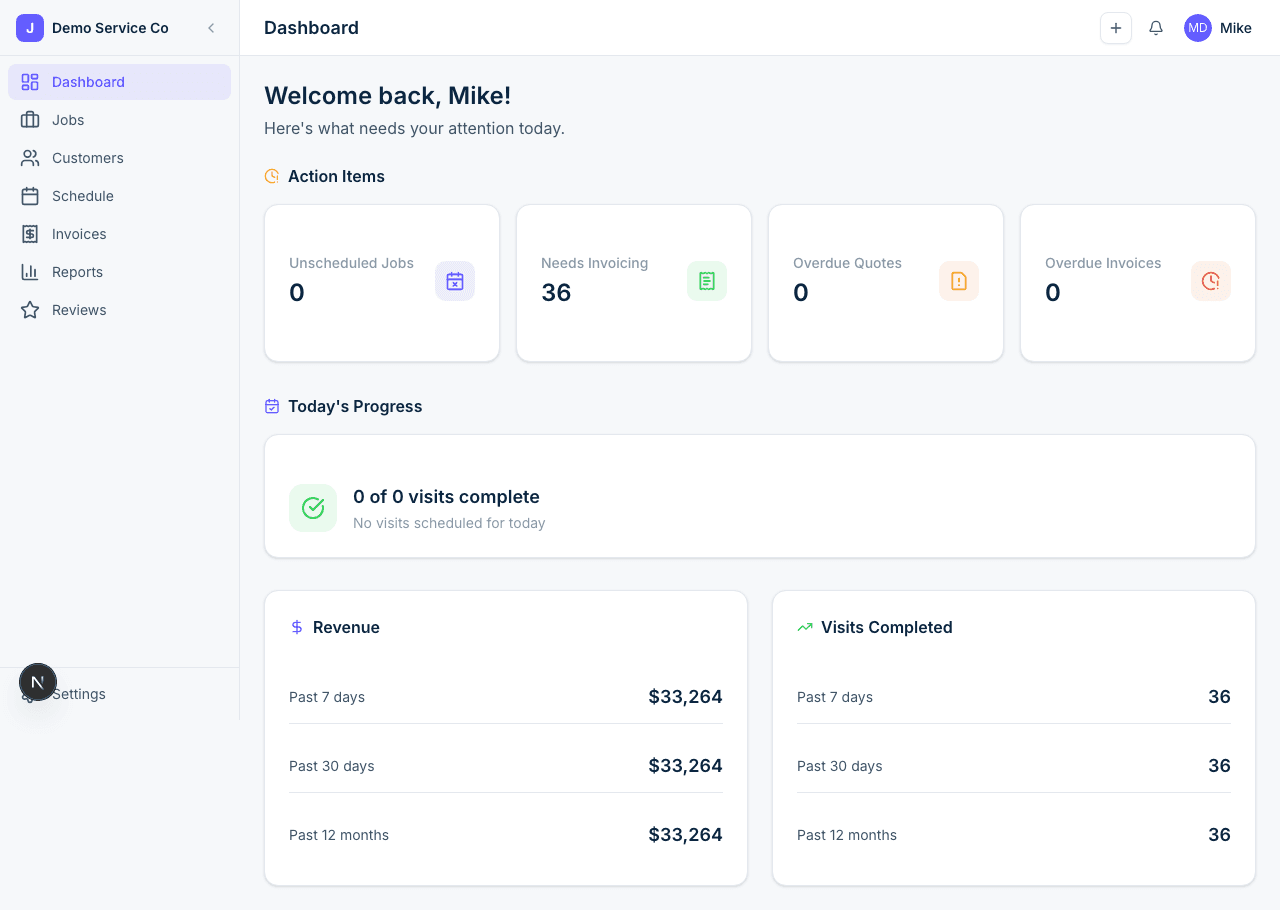Click the plus button in the header
This screenshot has height=910, width=1280.
pos(1116,28)
